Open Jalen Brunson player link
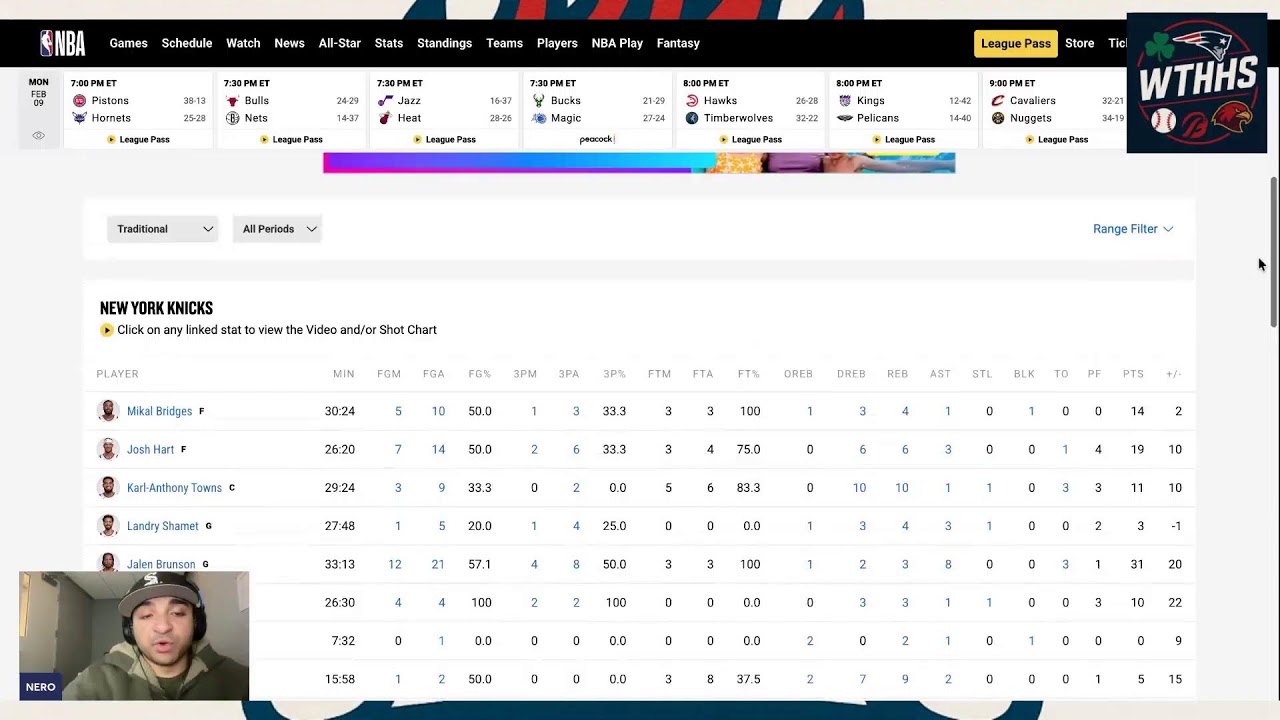The height and width of the screenshot is (720, 1280). [161, 564]
